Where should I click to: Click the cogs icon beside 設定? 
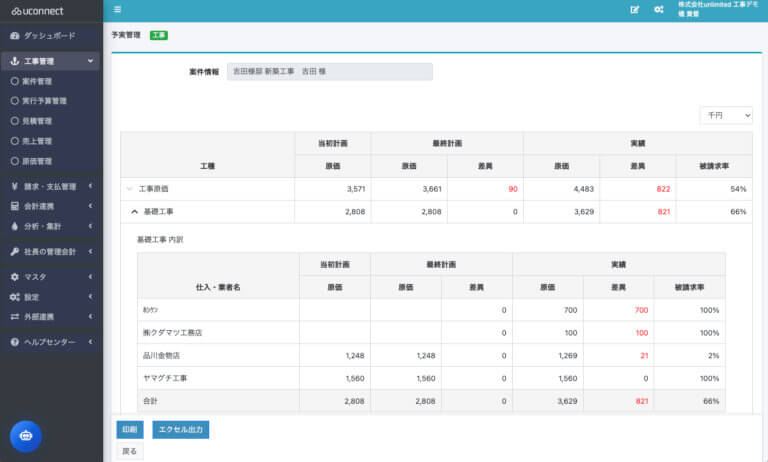pos(15,297)
